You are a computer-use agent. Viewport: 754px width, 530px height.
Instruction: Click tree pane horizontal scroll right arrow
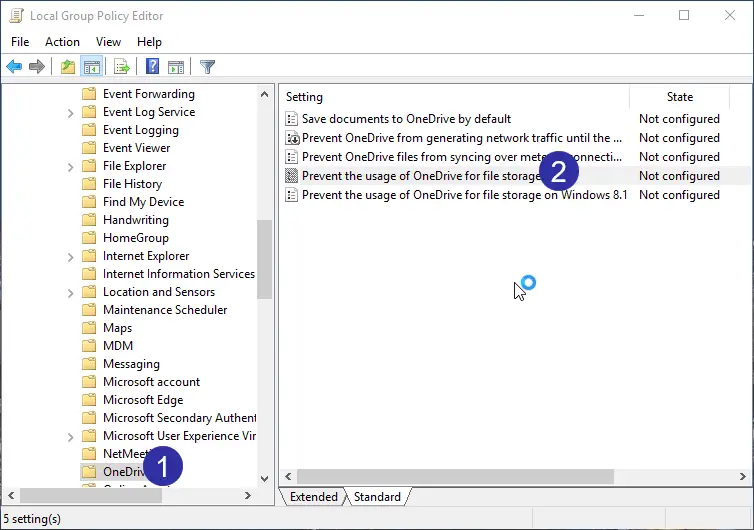[248, 495]
